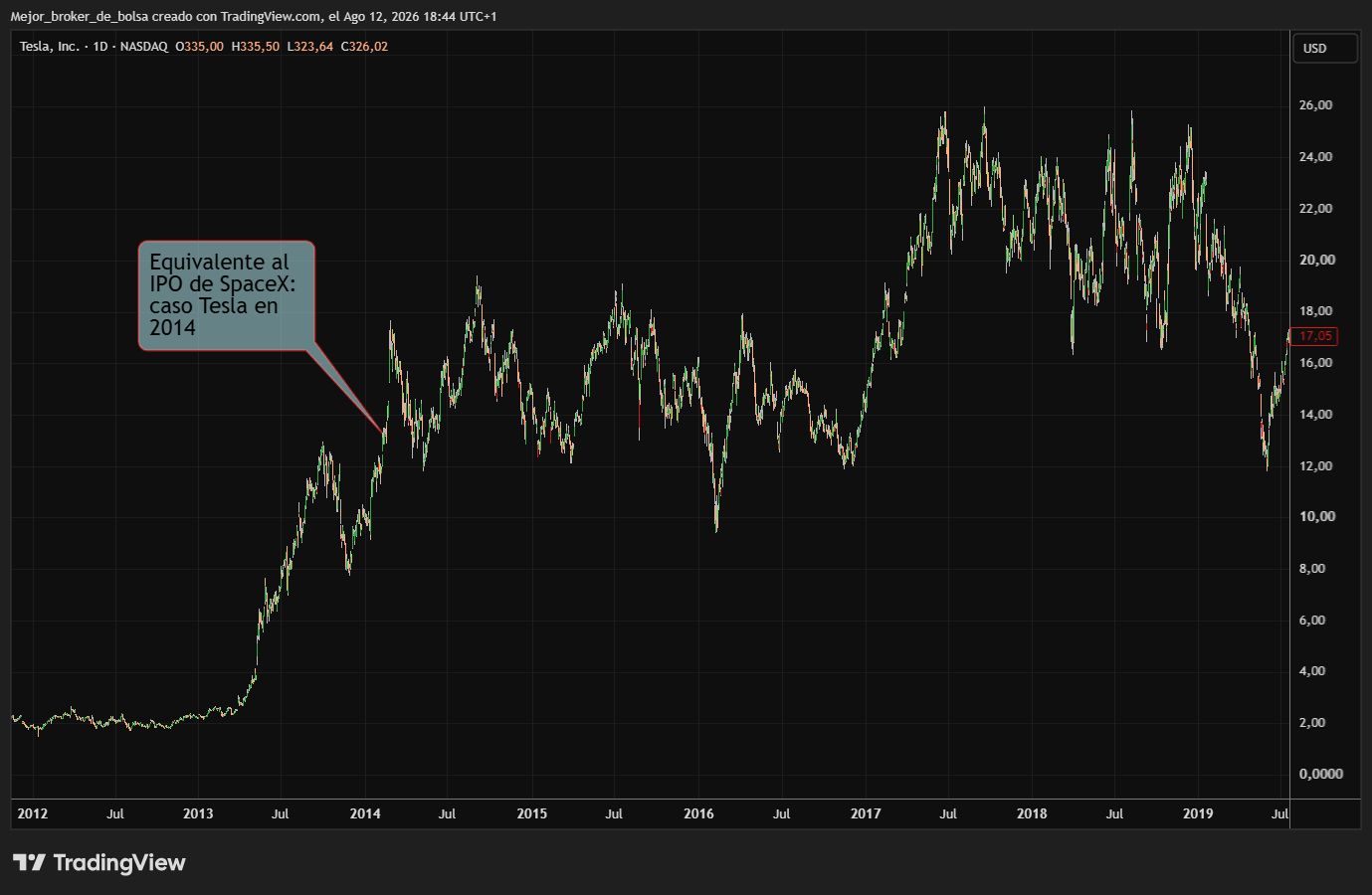
Task: Open the USD currency selector
Action: [x=1324, y=48]
